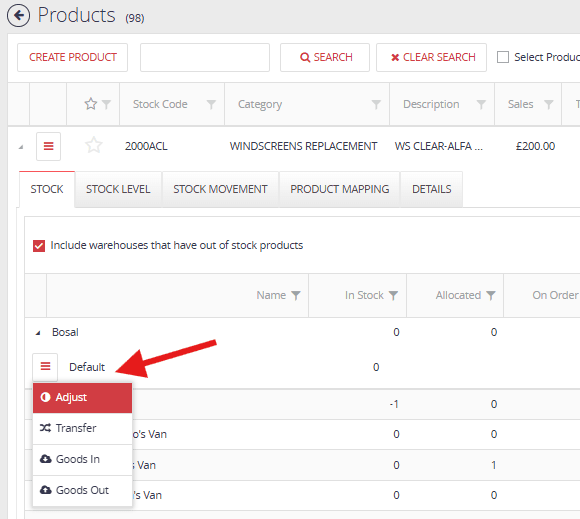Click the Search button
Screen dimensions: 580x519
tap(325, 57)
